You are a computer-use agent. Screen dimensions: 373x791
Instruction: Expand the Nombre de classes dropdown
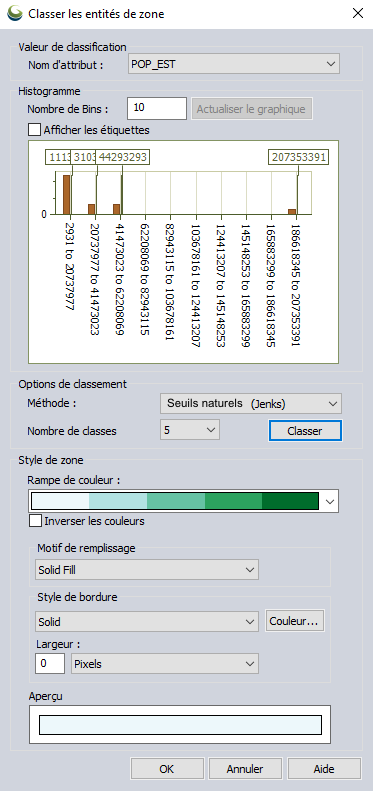pyautogui.click(x=190, y=430)
